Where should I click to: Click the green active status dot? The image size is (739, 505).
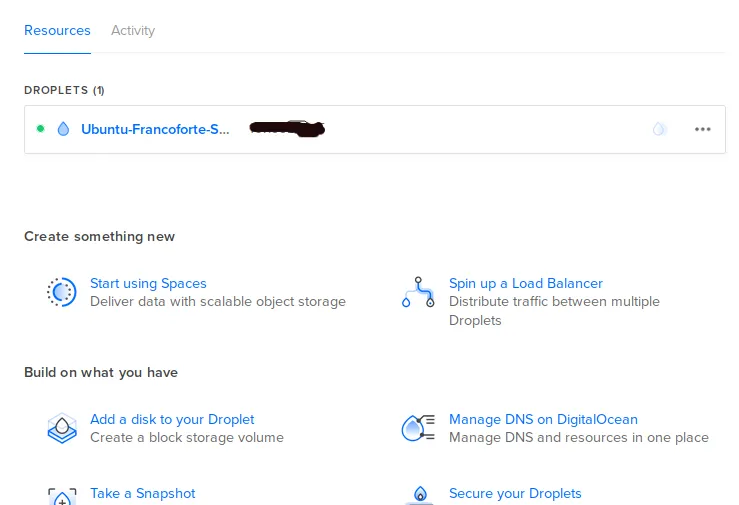pos(41,129)
